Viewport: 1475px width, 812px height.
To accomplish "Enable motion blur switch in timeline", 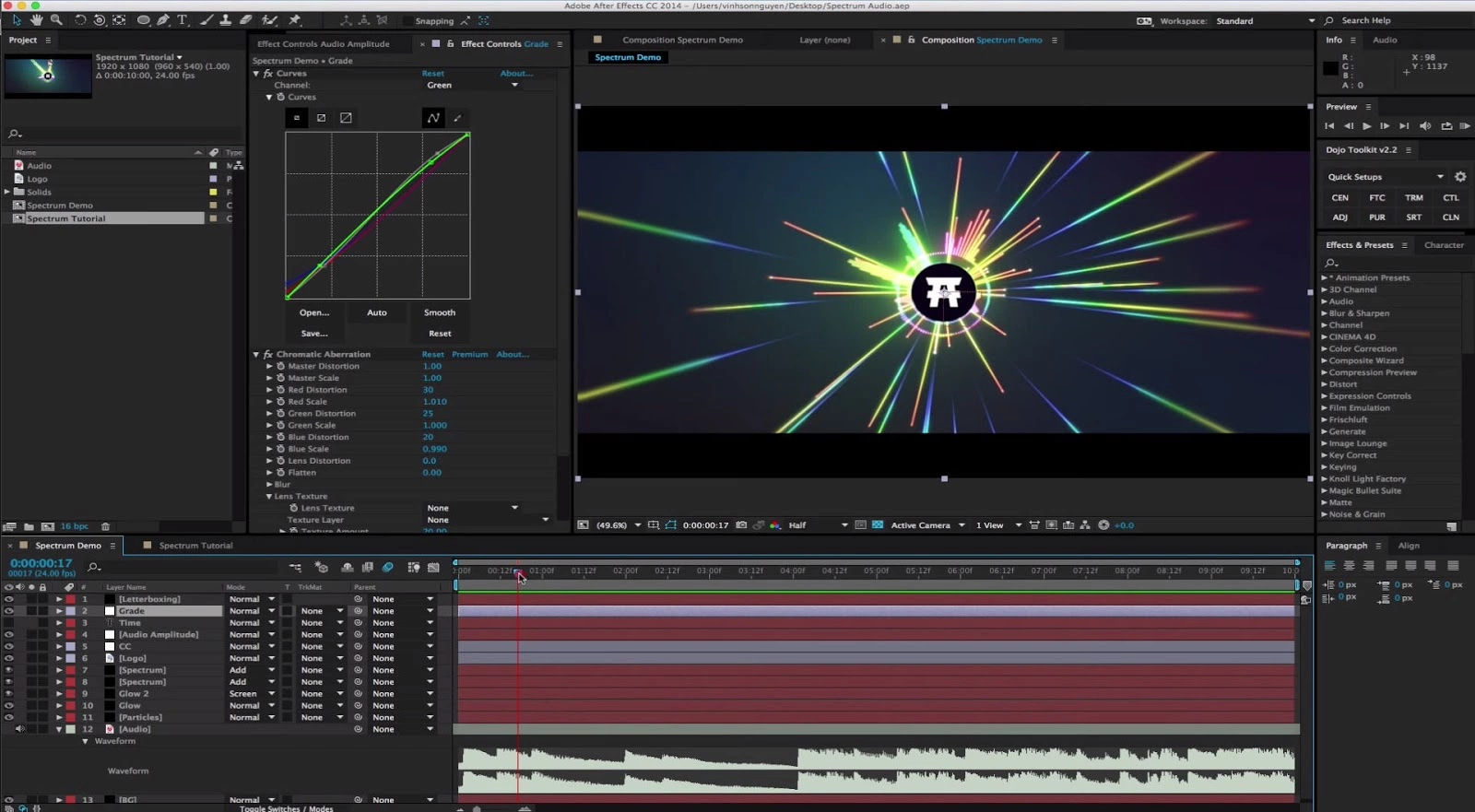I will [x=388, y=568].
